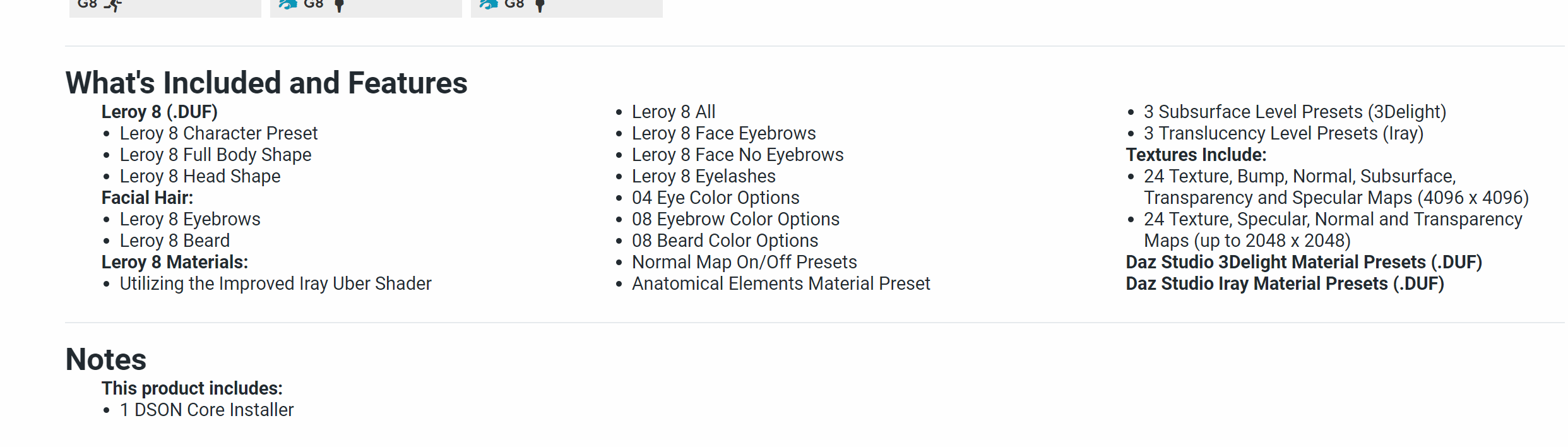Click the black figure icon in third card

[540, 6]
